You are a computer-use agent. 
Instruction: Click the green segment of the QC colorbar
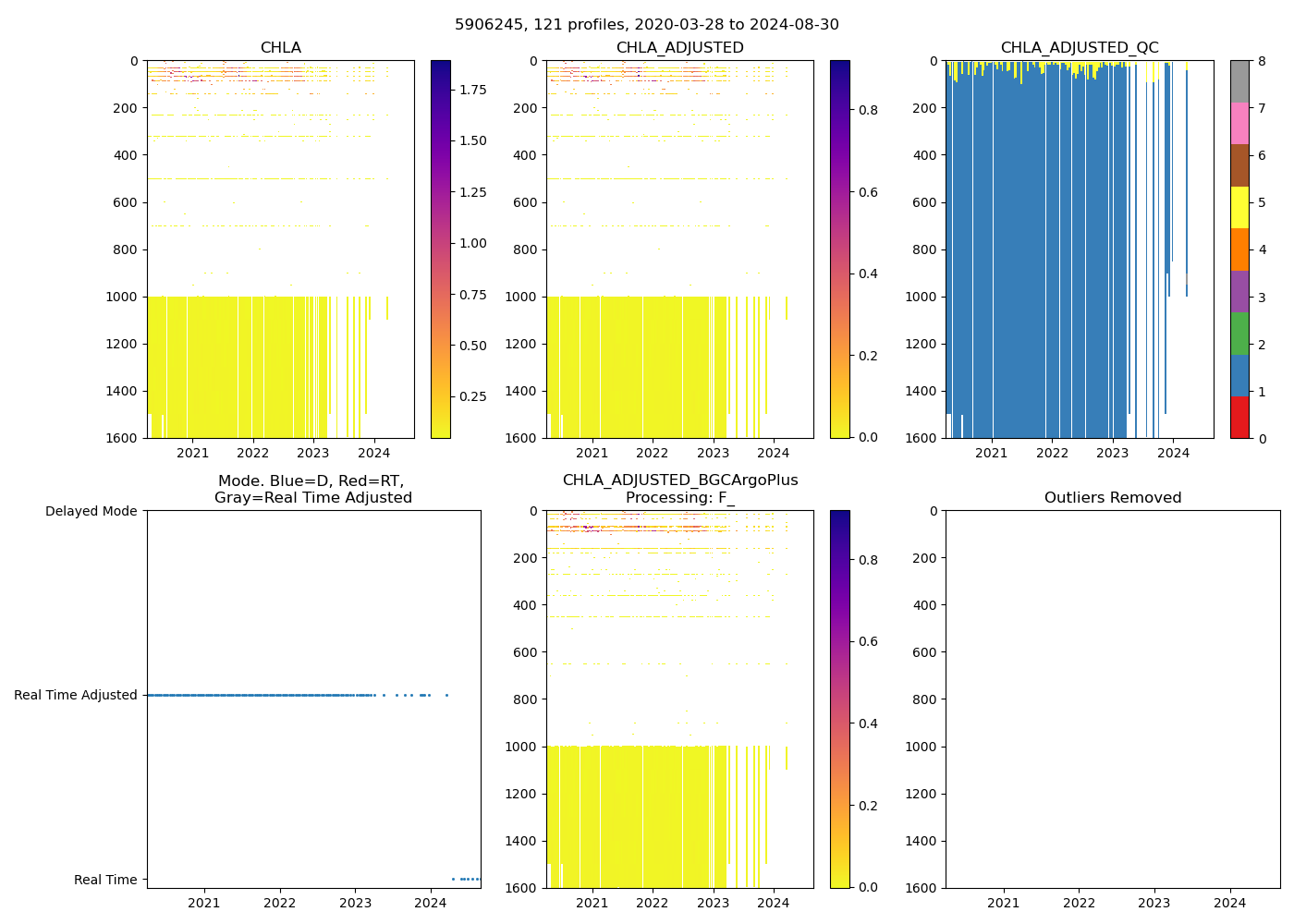(x=1239, y=334)
